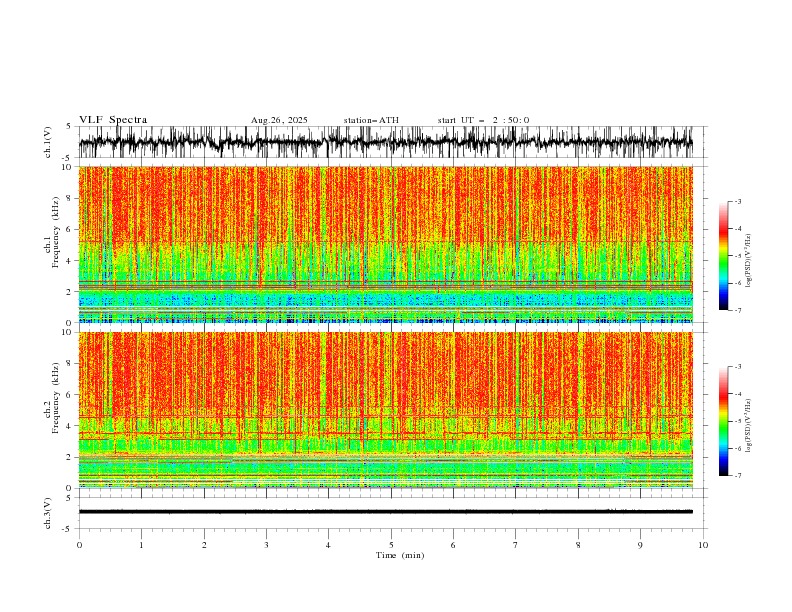The height and width of the screenshot is (612, 792).
Task: Select the ch.2 lower color scale bar
Action: (724, 421)
